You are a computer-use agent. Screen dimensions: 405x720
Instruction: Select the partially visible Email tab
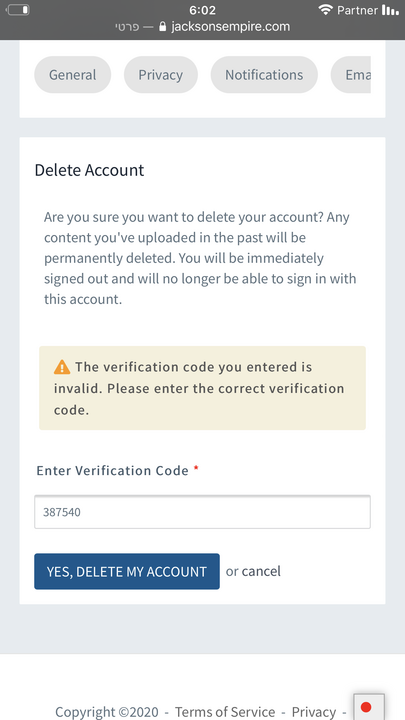[351, 75]
